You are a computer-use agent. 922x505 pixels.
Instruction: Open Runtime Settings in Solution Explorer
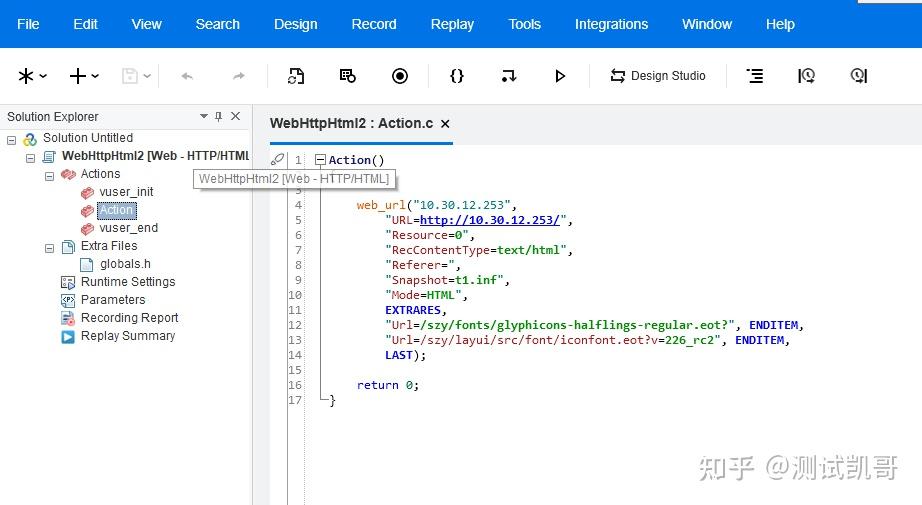(127, 282)
